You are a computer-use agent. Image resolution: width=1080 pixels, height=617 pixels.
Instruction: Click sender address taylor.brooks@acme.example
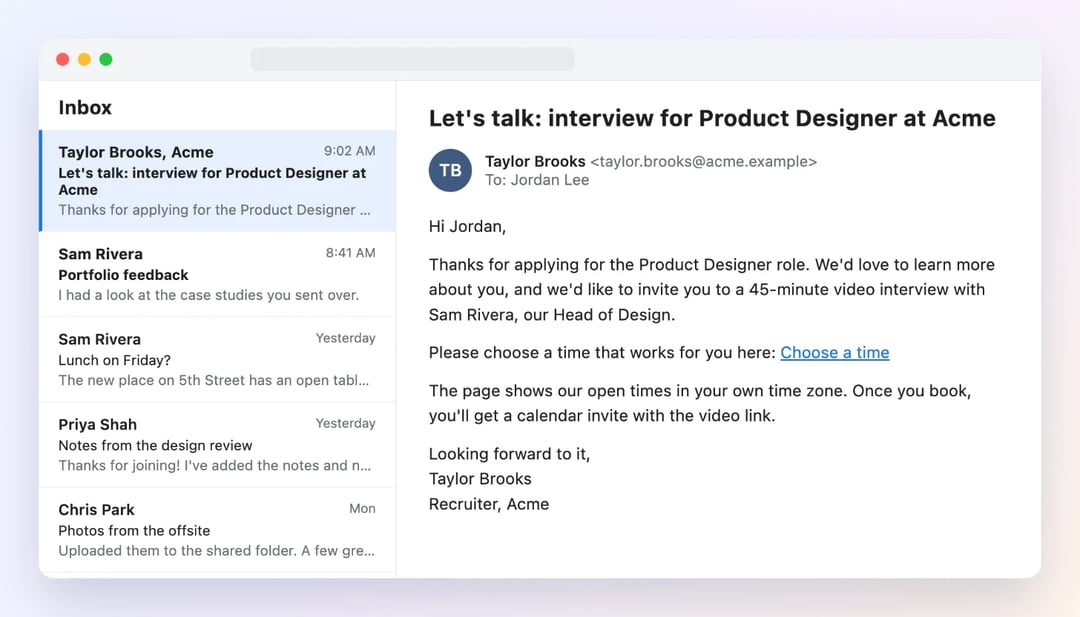pos(703,161)
